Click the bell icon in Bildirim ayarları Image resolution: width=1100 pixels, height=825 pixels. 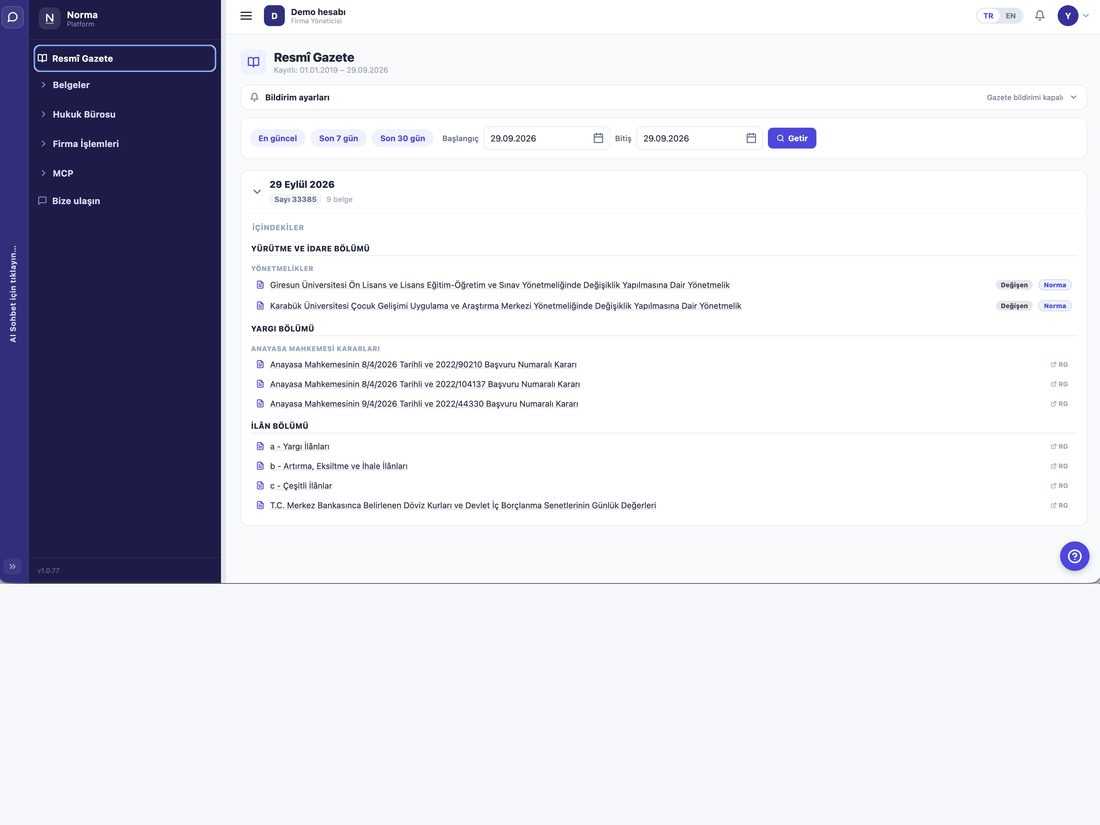255,98
